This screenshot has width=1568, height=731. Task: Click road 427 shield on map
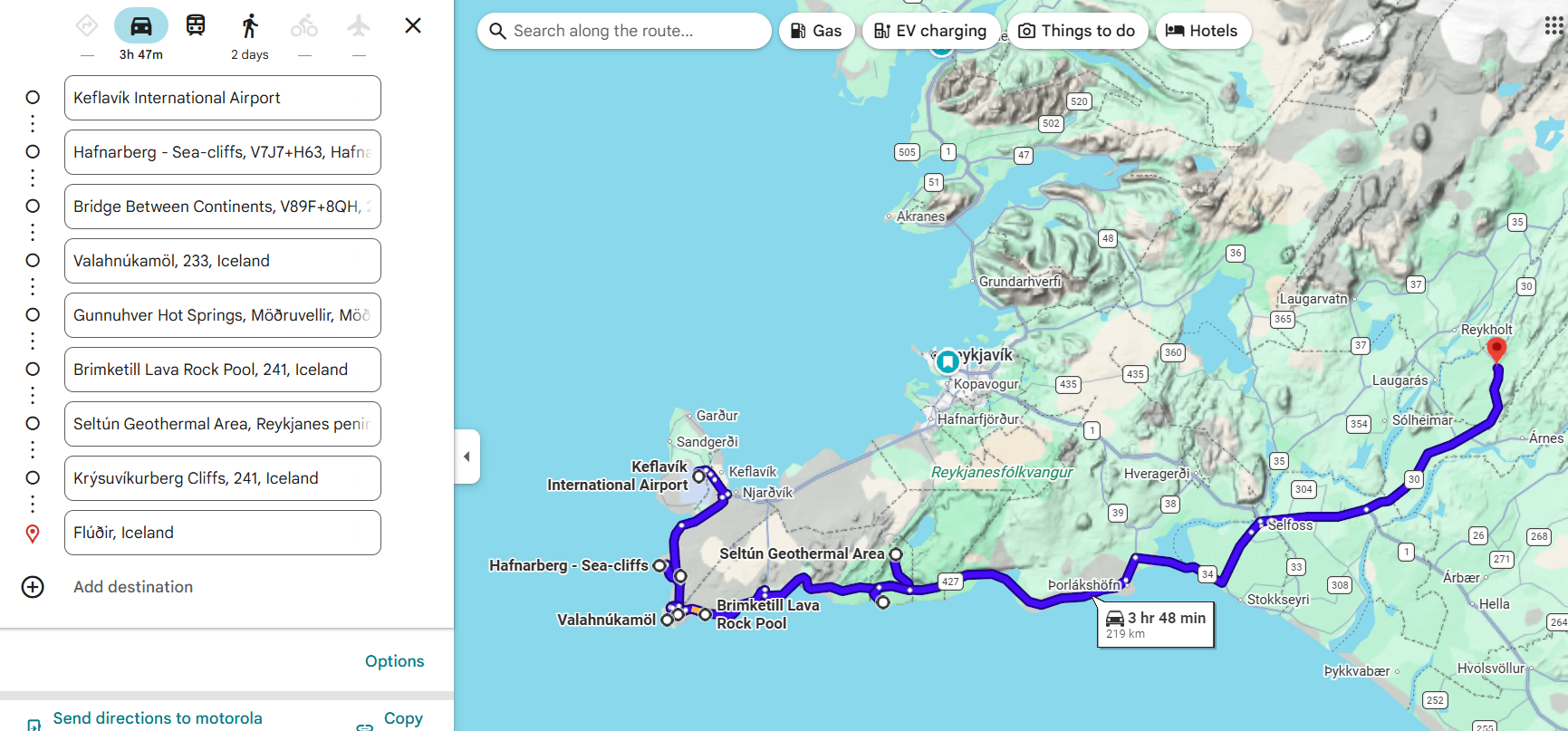tap(950, 582)
